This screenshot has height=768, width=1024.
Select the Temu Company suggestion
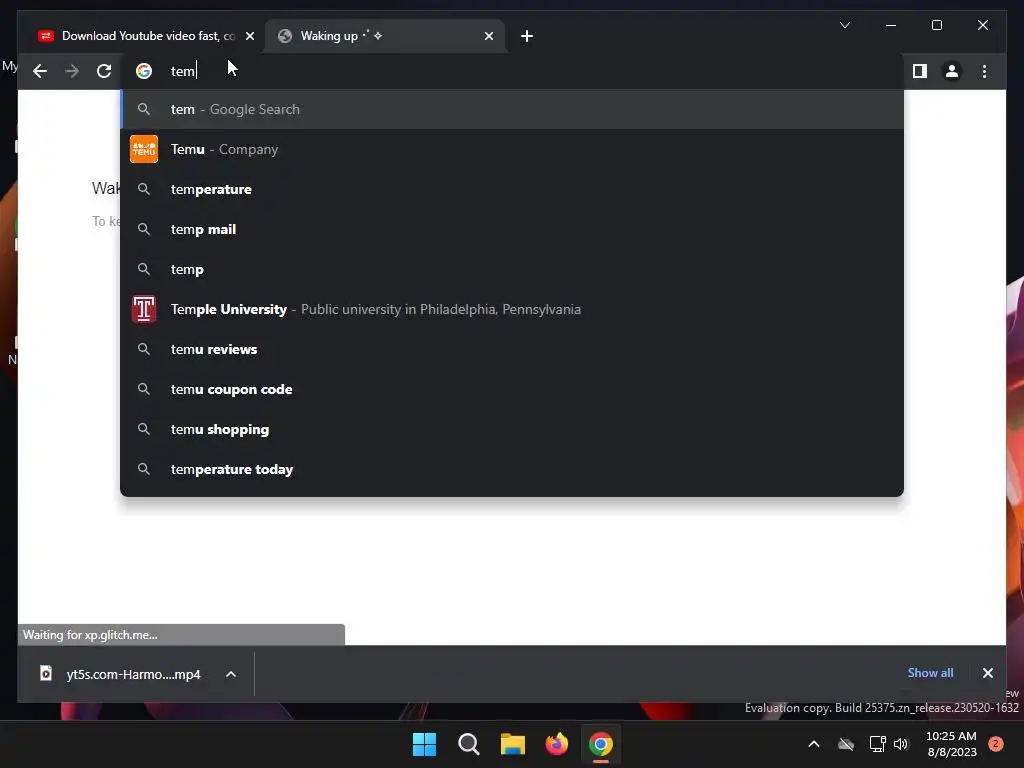pyautogui.click(x=512, y=150)
